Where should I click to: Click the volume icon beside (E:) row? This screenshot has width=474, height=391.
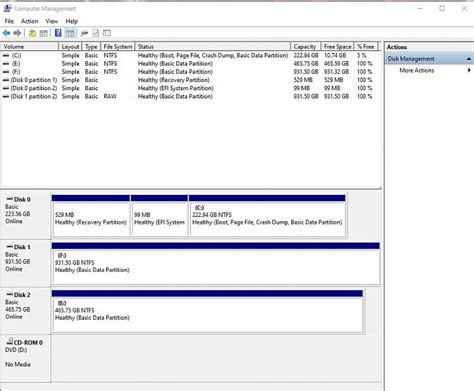(x=6, y=63)
